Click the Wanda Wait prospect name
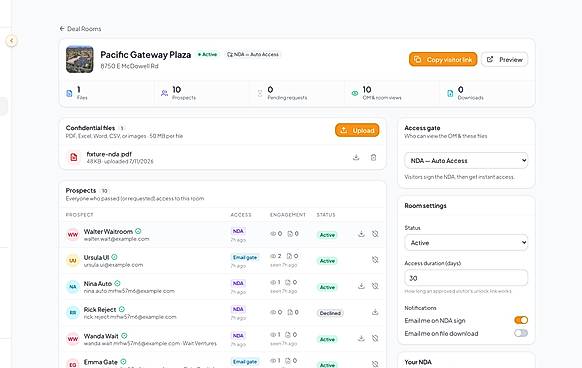Screen dimensions: 582x368 [x=101, y=336]
